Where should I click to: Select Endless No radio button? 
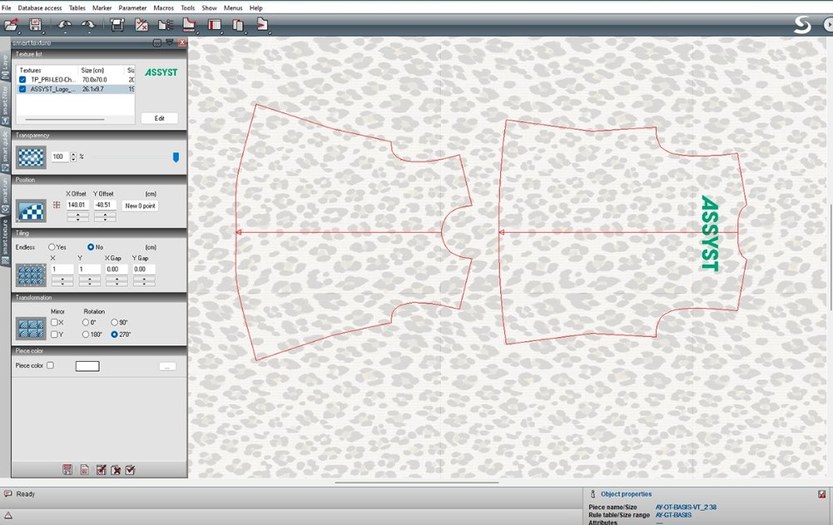pos(90,247)
